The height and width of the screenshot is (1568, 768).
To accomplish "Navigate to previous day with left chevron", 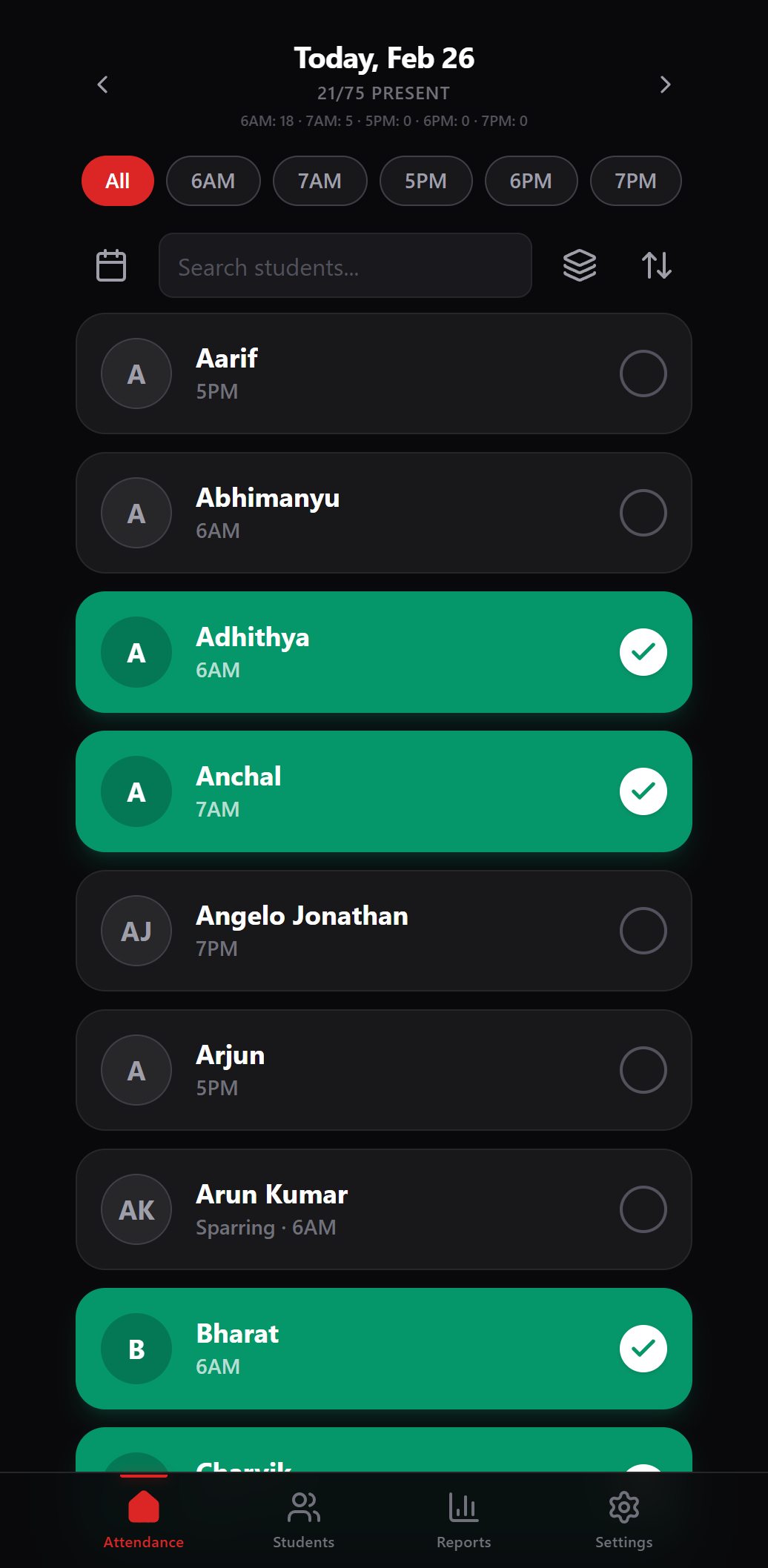I will 102,85.
